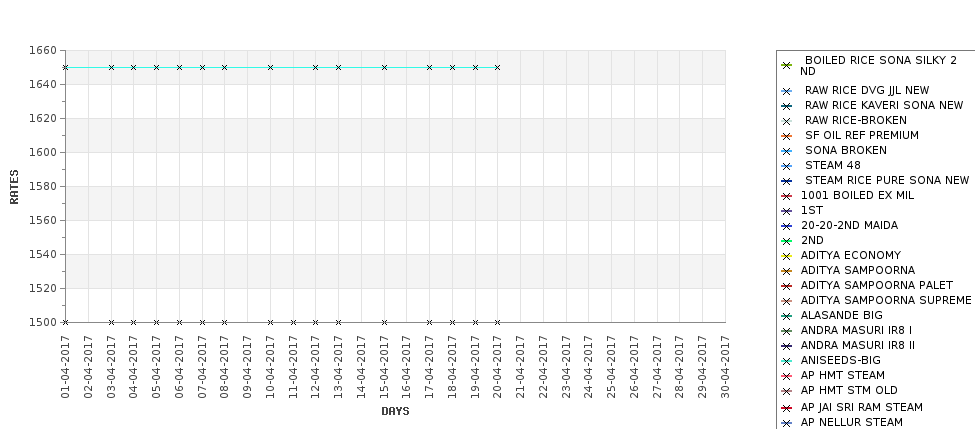Click the AP HMT STM OLD legend marker

[x=787, y=390]
